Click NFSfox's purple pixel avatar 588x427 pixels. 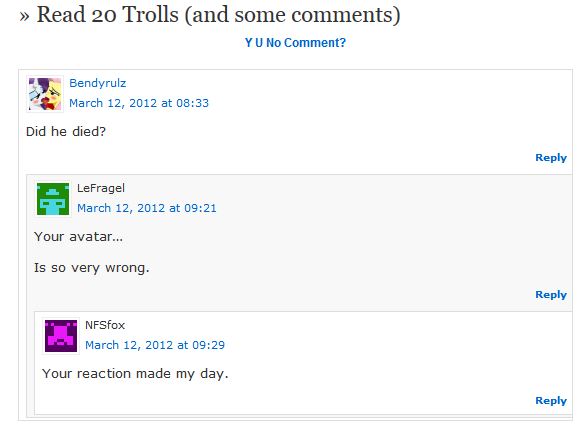click(61, 336)
